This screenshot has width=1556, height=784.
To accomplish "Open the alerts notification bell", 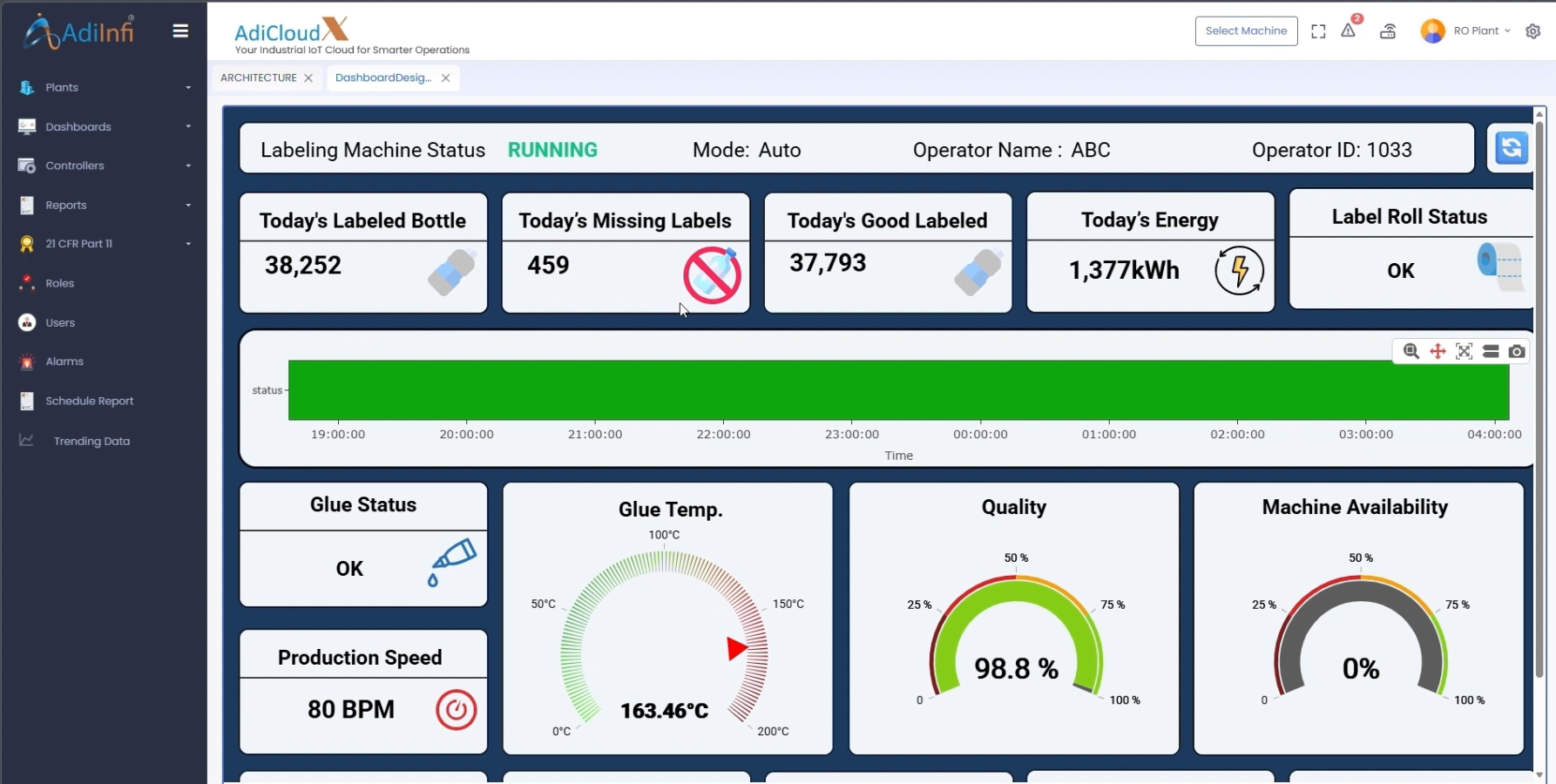I will [x=1349, y=30].
